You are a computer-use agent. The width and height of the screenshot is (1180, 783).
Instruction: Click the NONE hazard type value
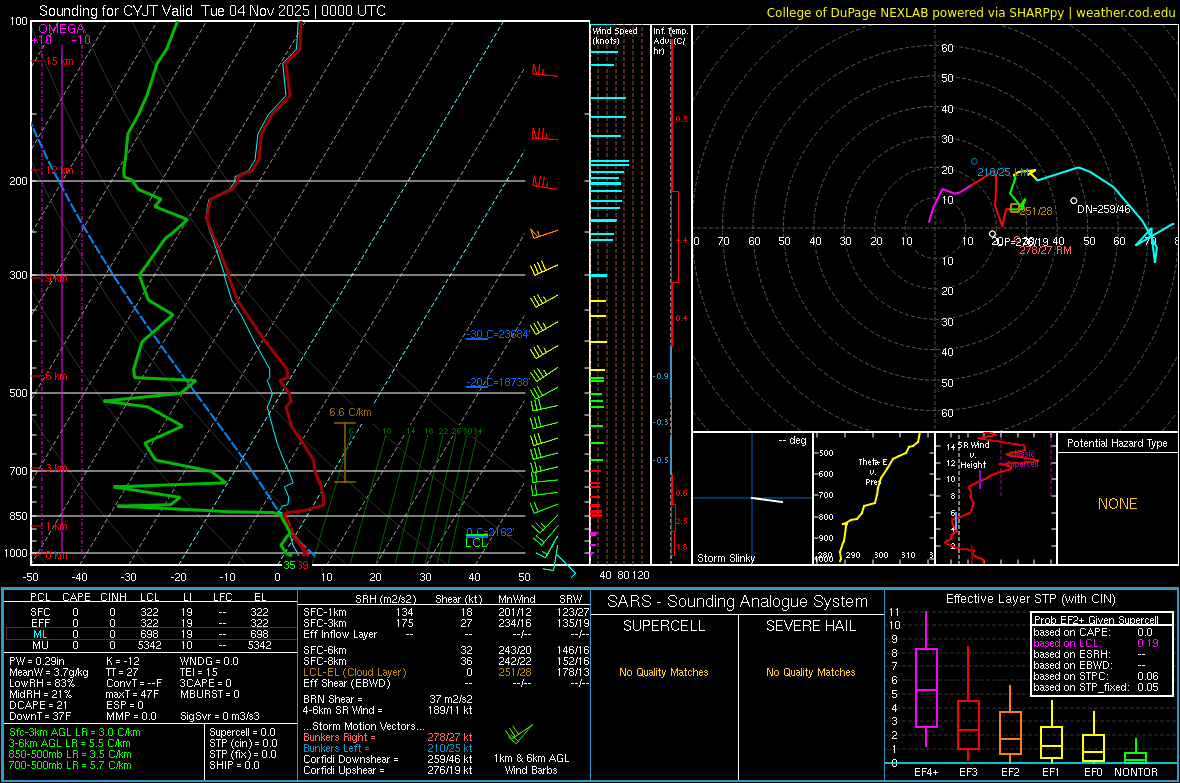1117,504
